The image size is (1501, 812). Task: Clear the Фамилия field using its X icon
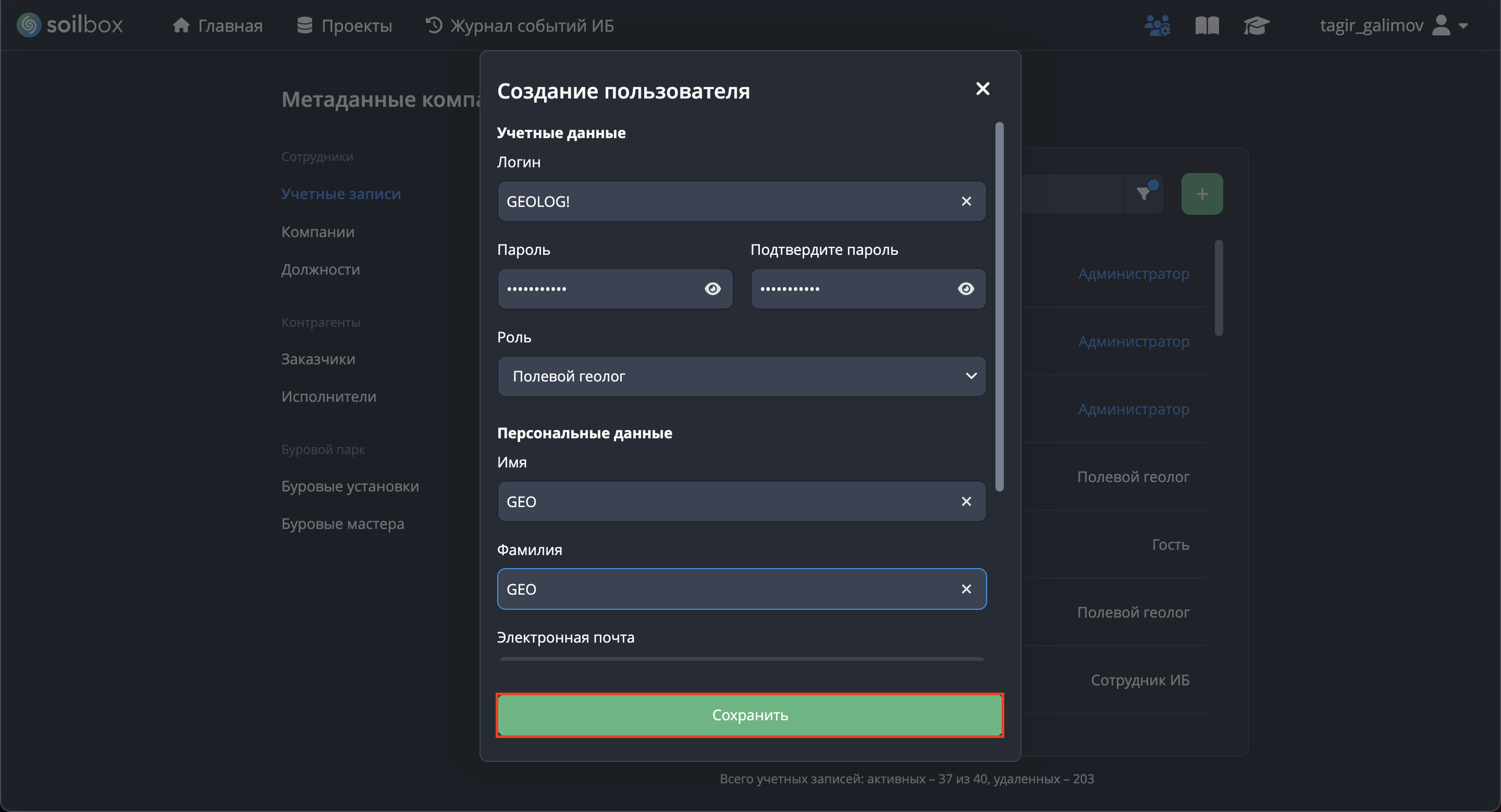[966, 589]
